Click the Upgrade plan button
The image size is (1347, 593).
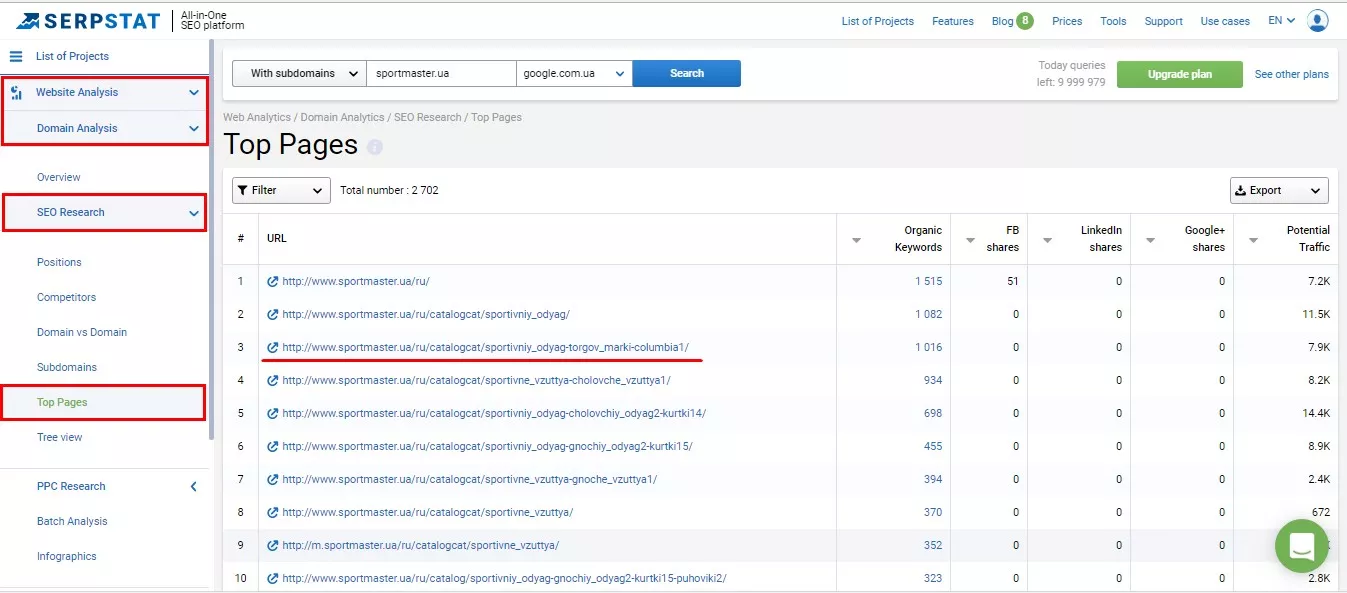click(1180, 74)
